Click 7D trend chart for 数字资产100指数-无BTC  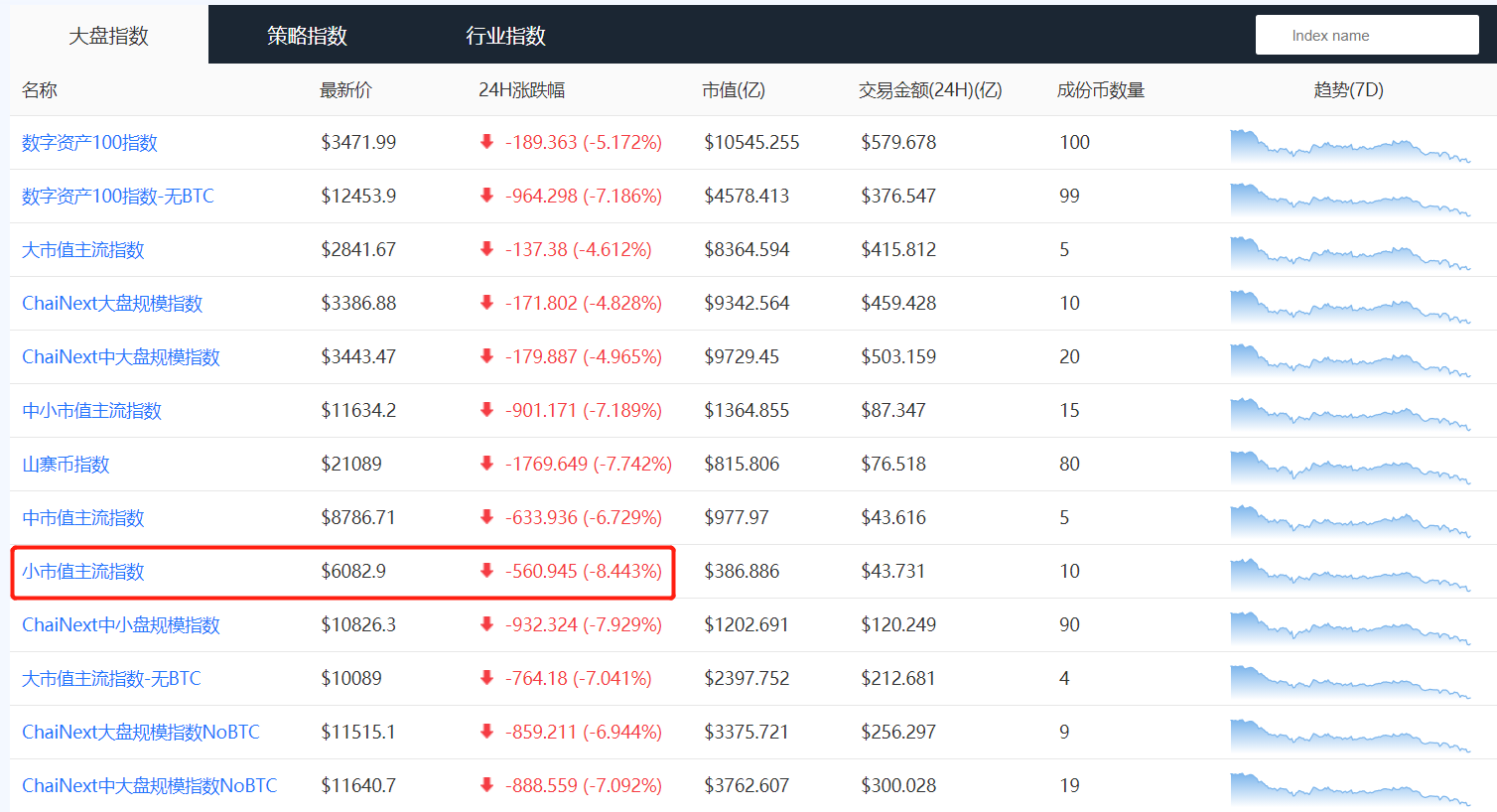(x=1350, y=199)
